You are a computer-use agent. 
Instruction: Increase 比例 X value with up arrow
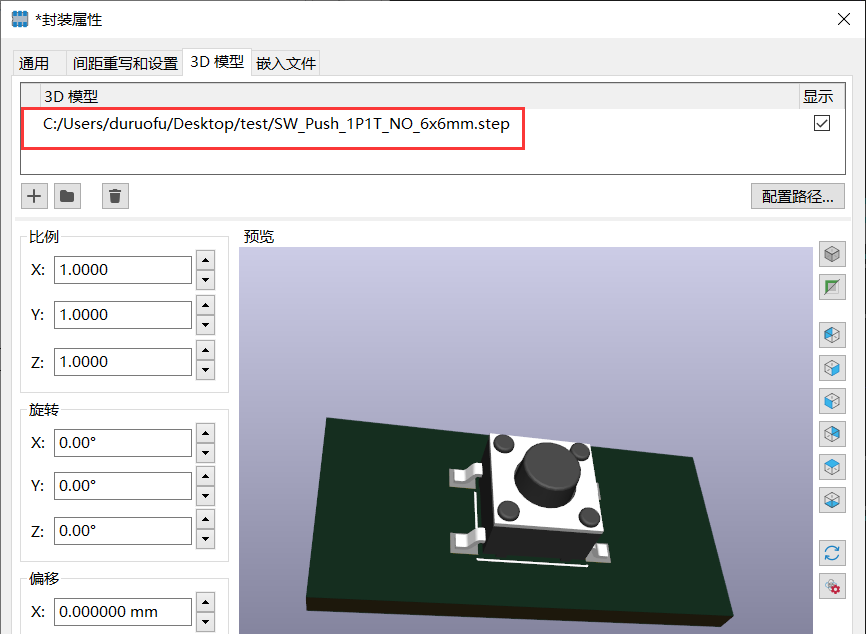coord(205,261)
